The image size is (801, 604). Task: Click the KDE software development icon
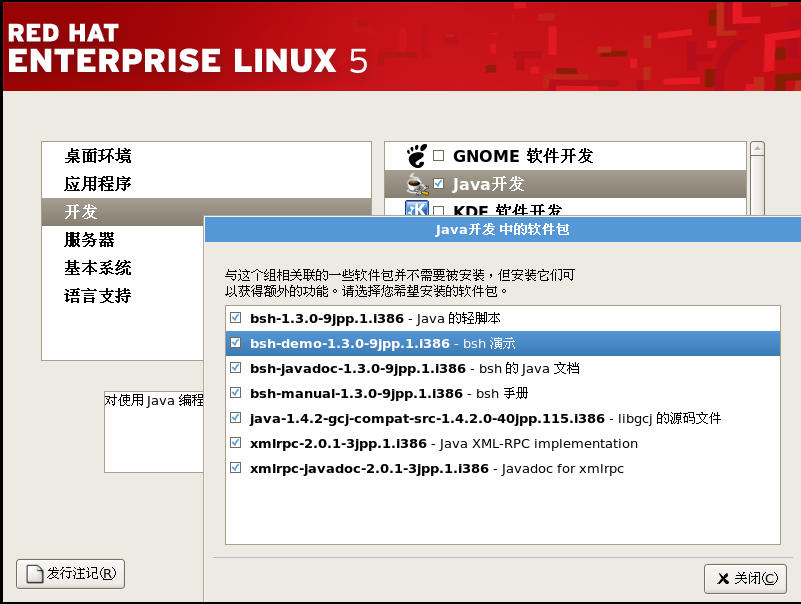(416, 208)
